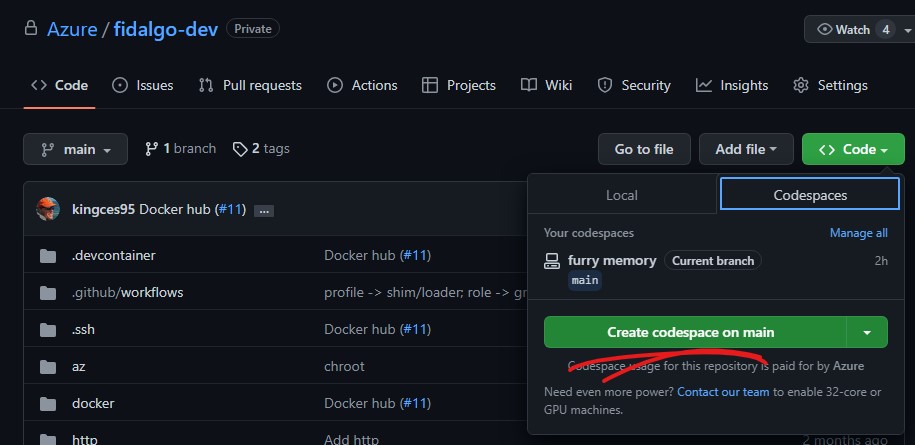Open the .github/workflows folder

coord(127,292)
